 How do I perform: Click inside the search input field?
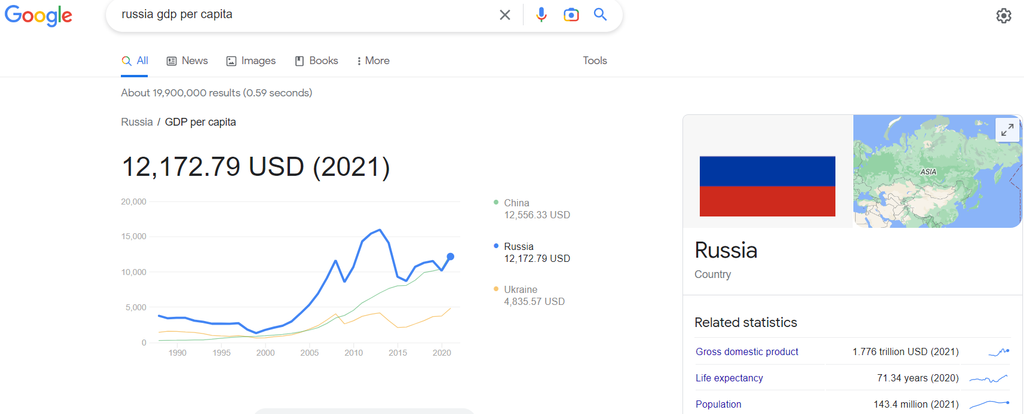300,15
